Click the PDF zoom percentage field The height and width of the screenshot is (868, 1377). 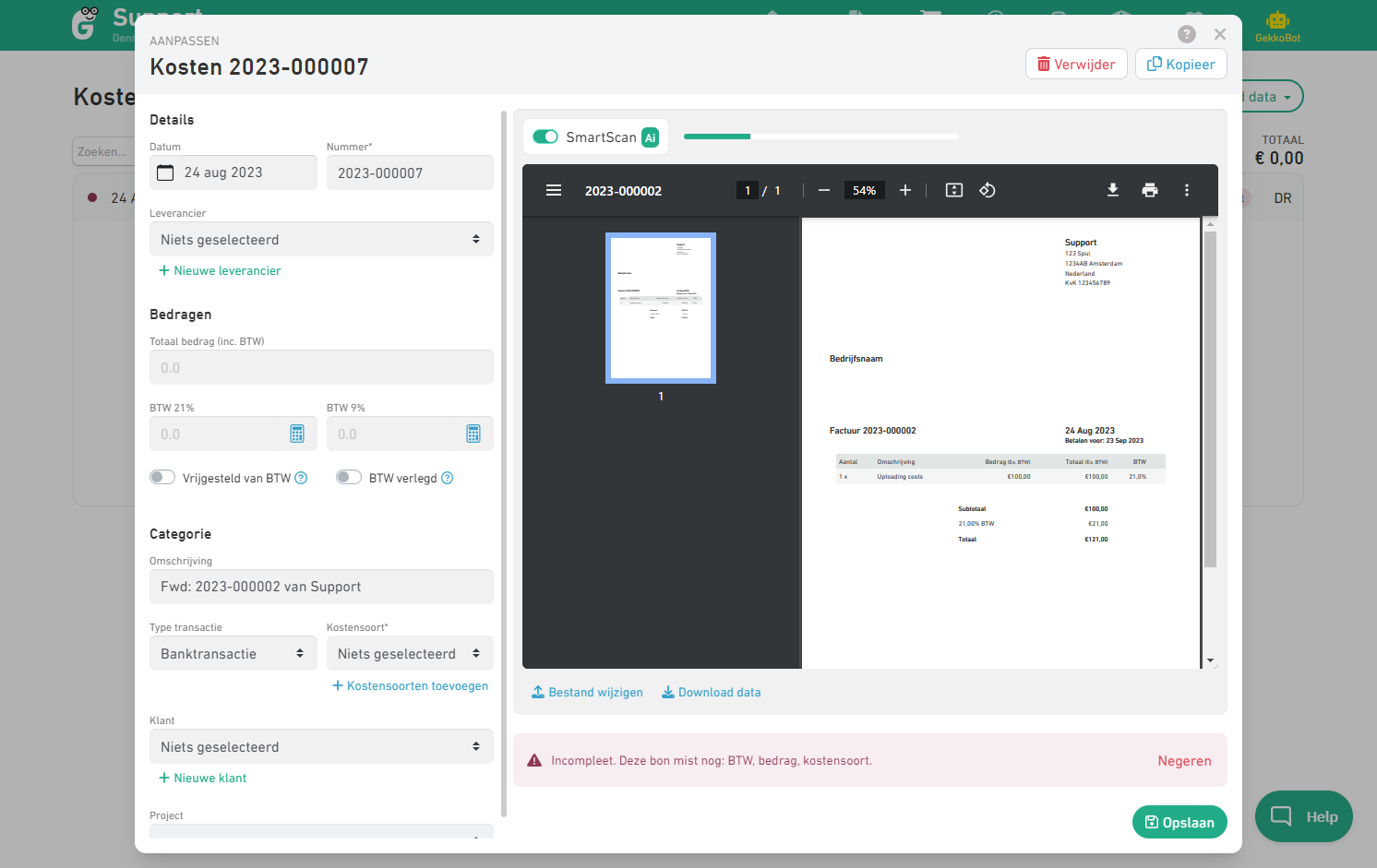point(865,190)
